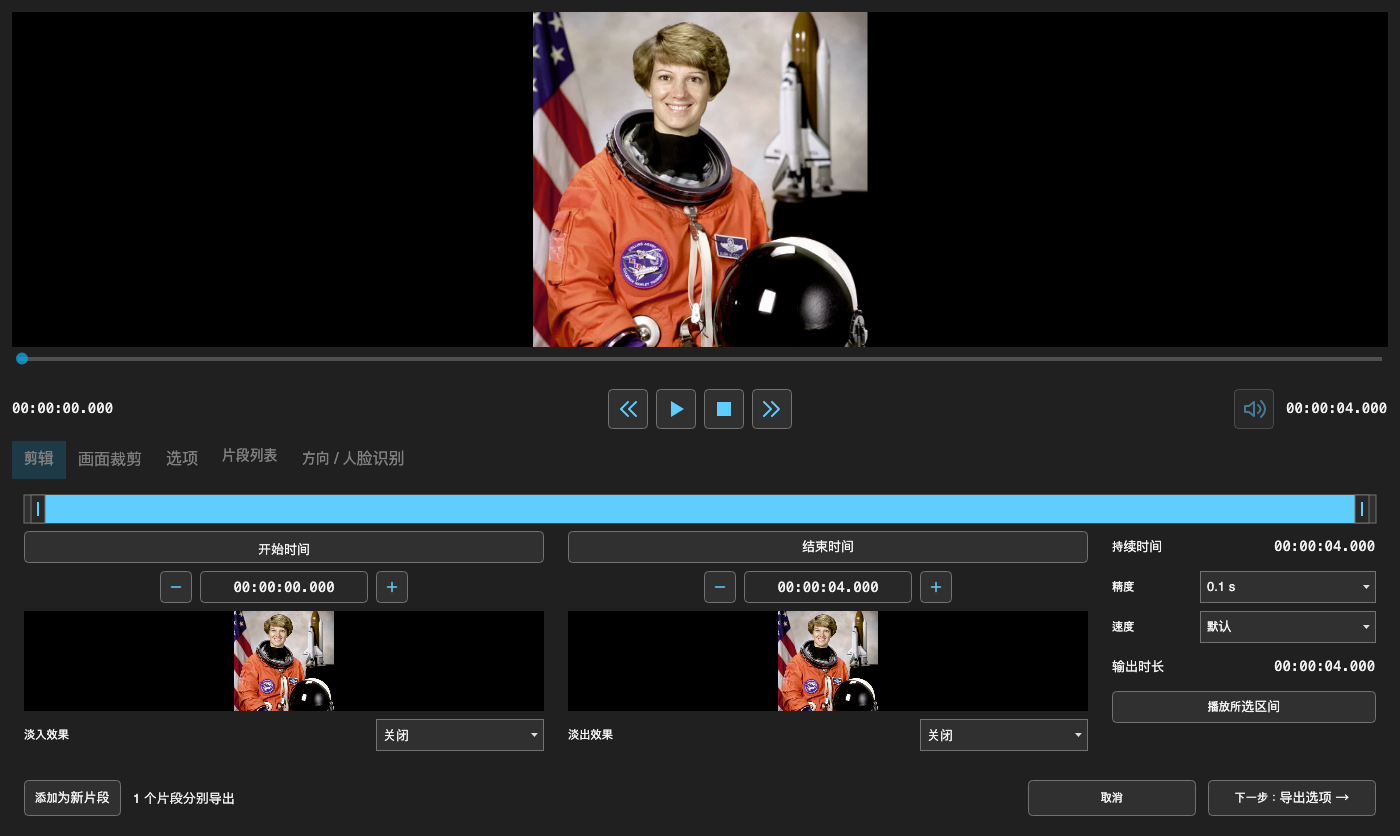Image resolution: width=1400 pixels, height=836 pixels.
Task: Open the 速度 dropdown showing 默认
Action: click(x=1288, y=627)
